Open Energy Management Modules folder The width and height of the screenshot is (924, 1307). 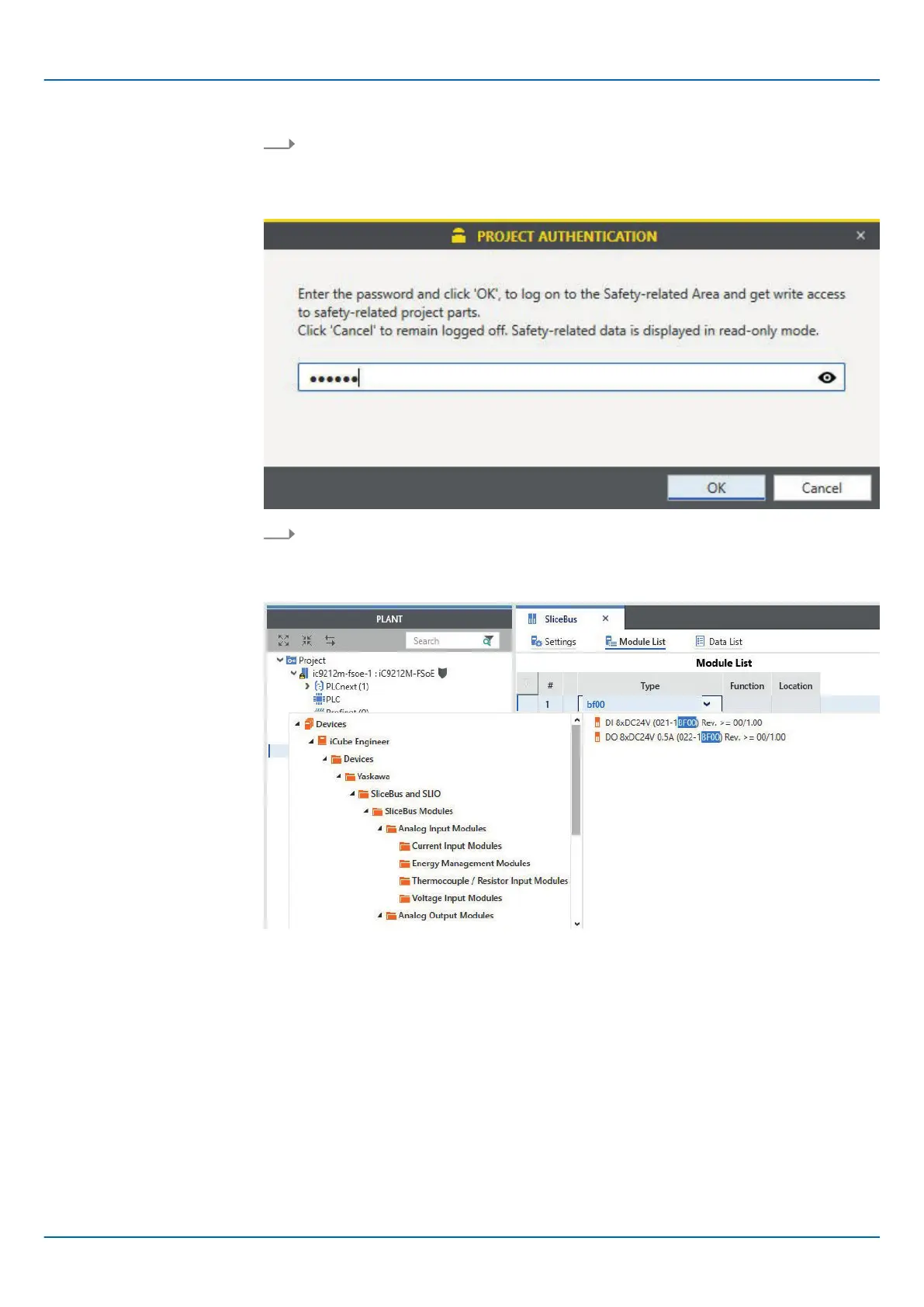coord(471,864)
